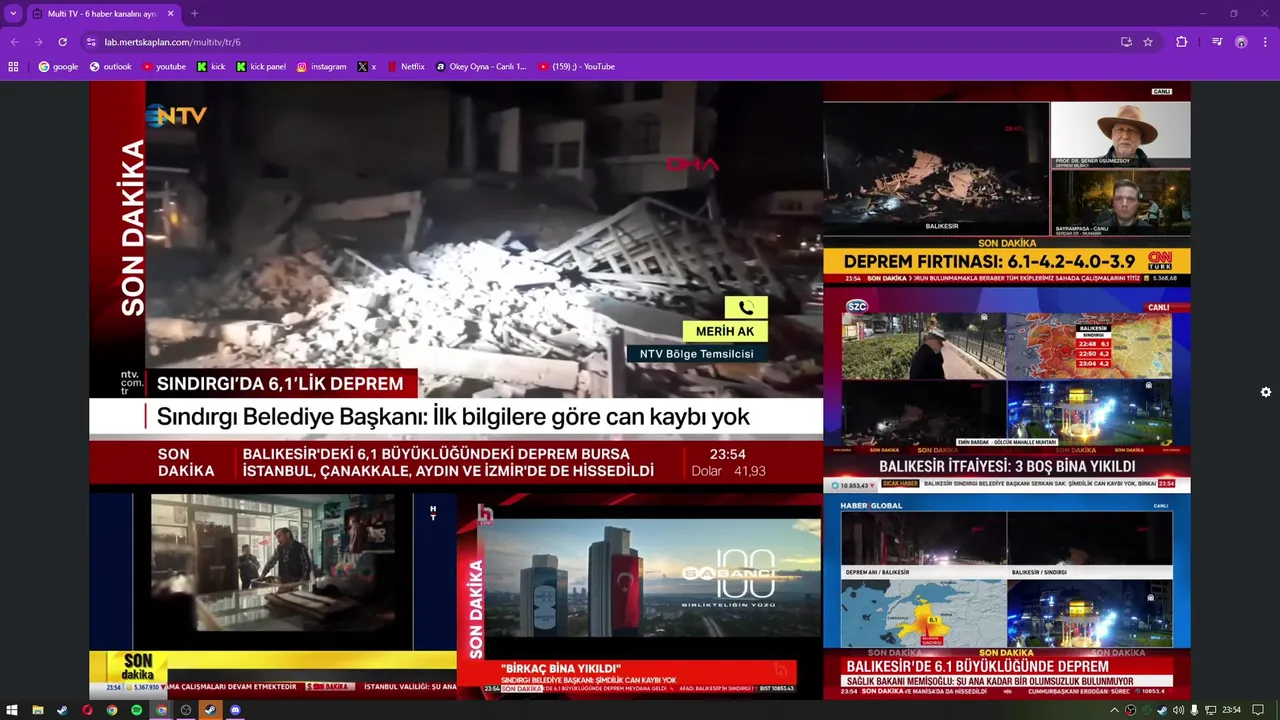Open Discord from taskbar
Image resolution: width=1280 pixels, height=720 pixels.
(x=235, y=710)
